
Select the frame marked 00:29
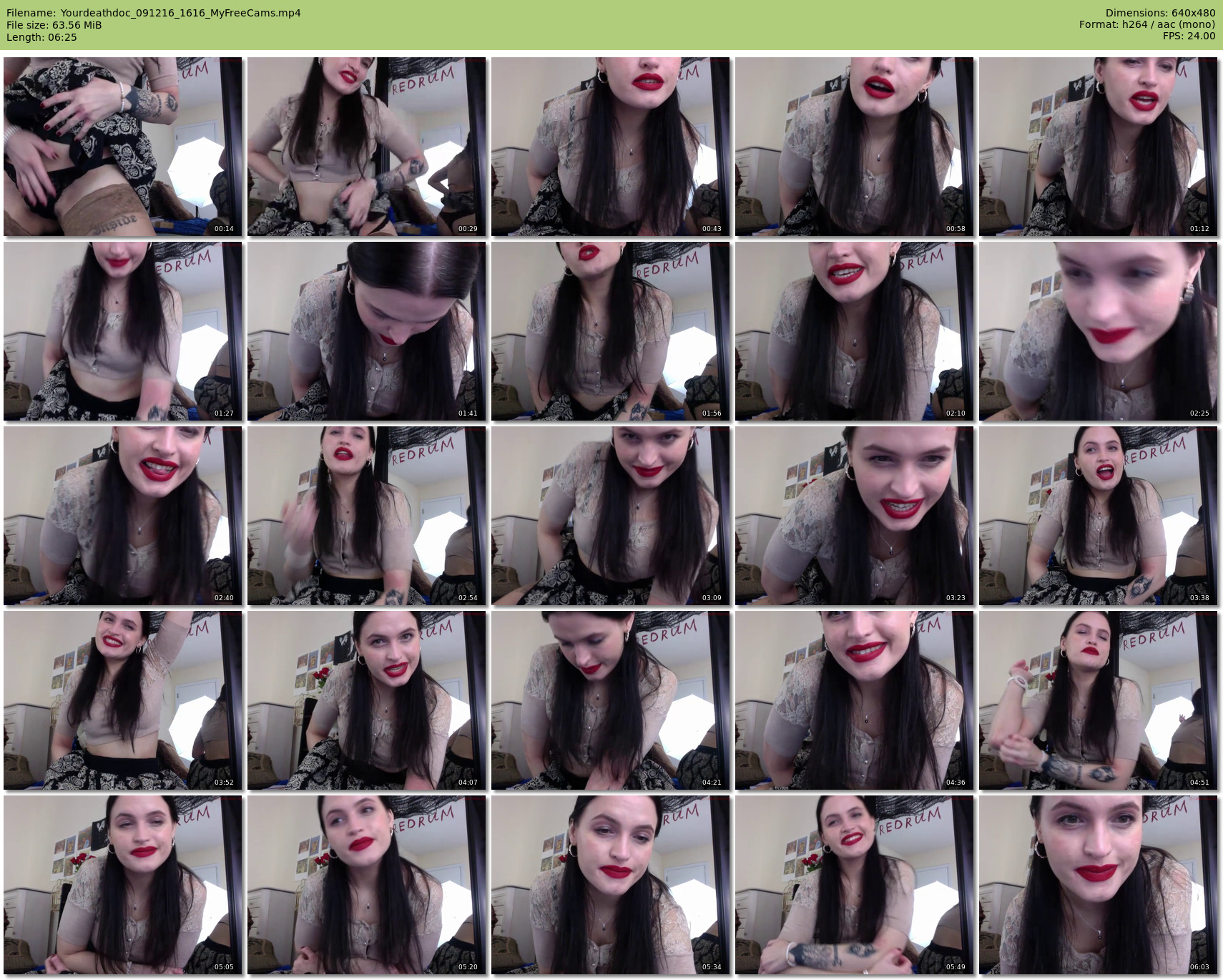tap(366, 147)
